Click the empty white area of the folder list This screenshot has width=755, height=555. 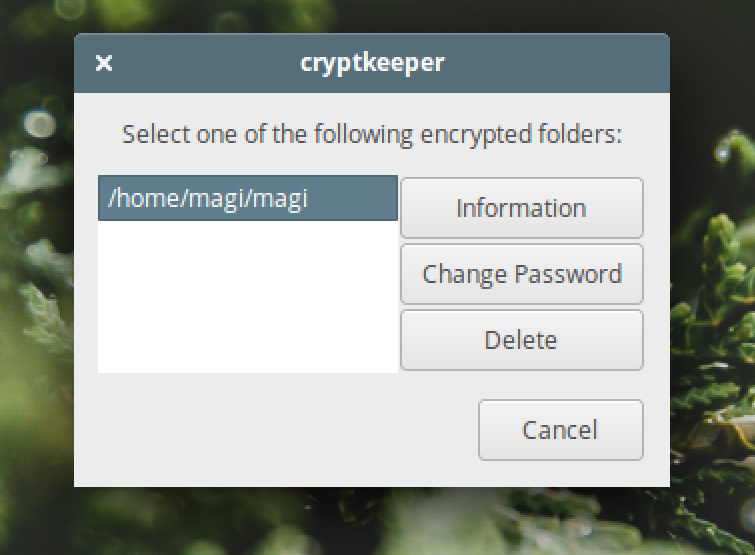click(x=247, y=297)
